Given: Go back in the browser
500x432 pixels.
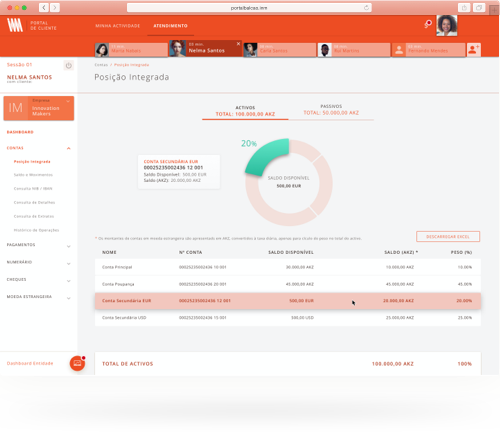Looking at the screenshot, I should coord(44,7).
